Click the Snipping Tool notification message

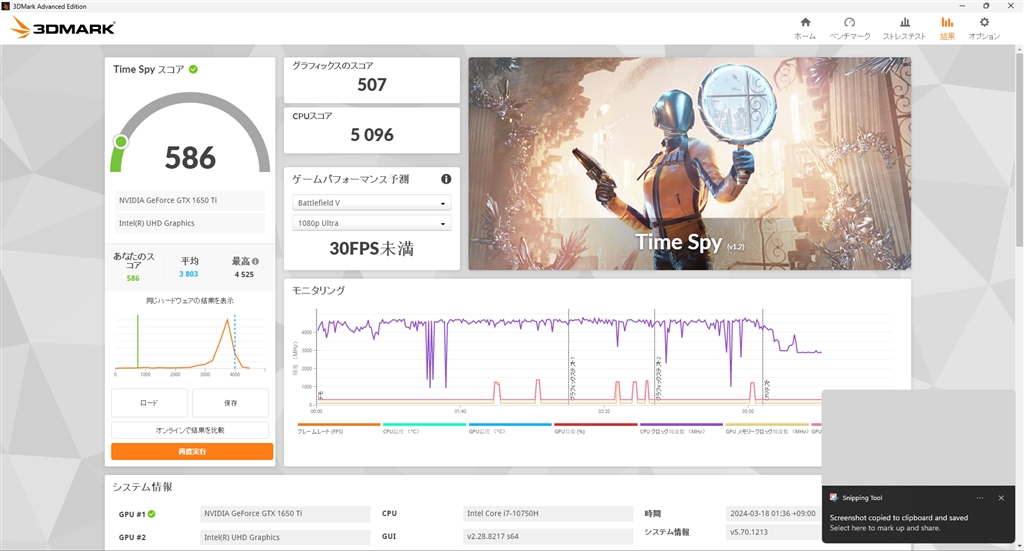pos(899,523)
